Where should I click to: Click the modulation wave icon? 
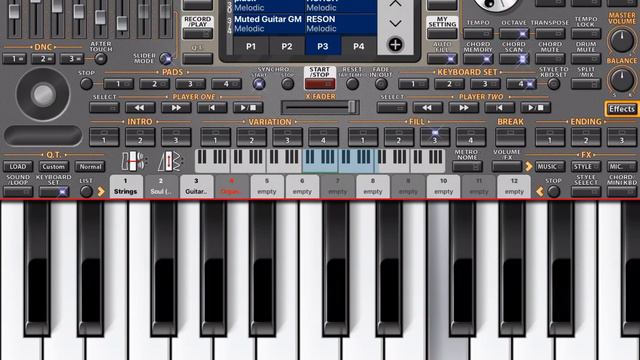tap(169, 161)
